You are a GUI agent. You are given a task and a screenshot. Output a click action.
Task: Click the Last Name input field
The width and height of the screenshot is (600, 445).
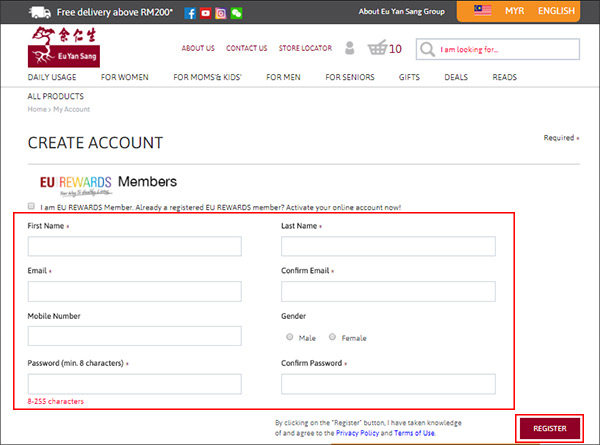click(x=388, y=246)
